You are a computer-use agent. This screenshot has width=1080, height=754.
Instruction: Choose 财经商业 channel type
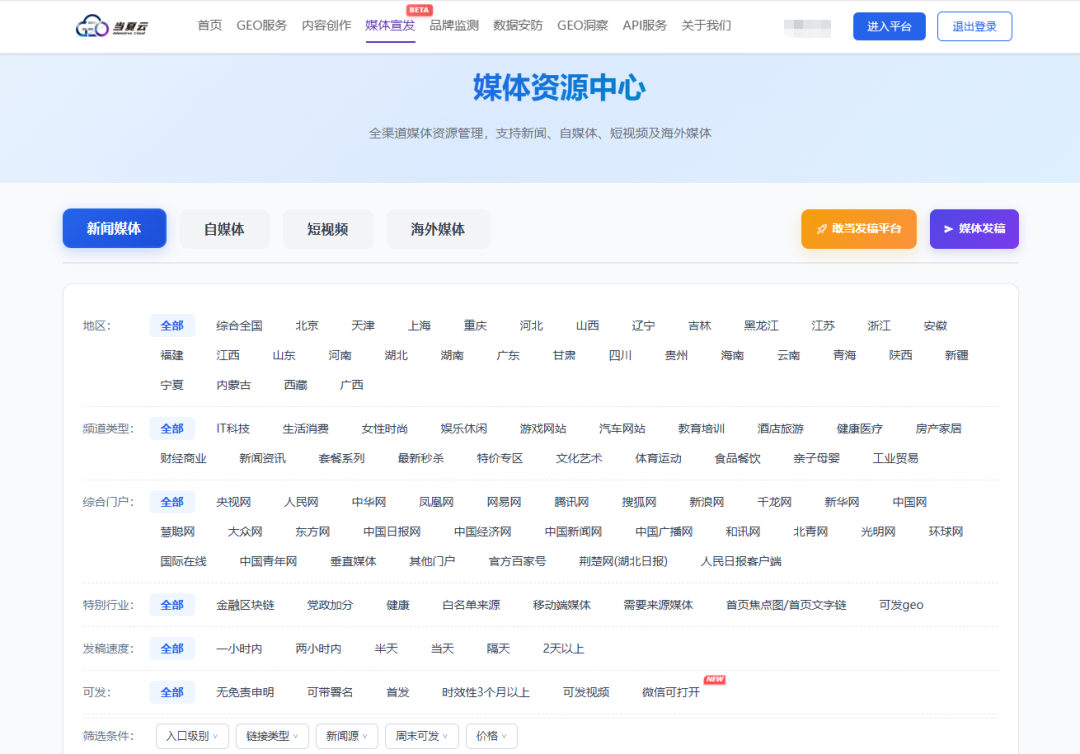(183, 458)
